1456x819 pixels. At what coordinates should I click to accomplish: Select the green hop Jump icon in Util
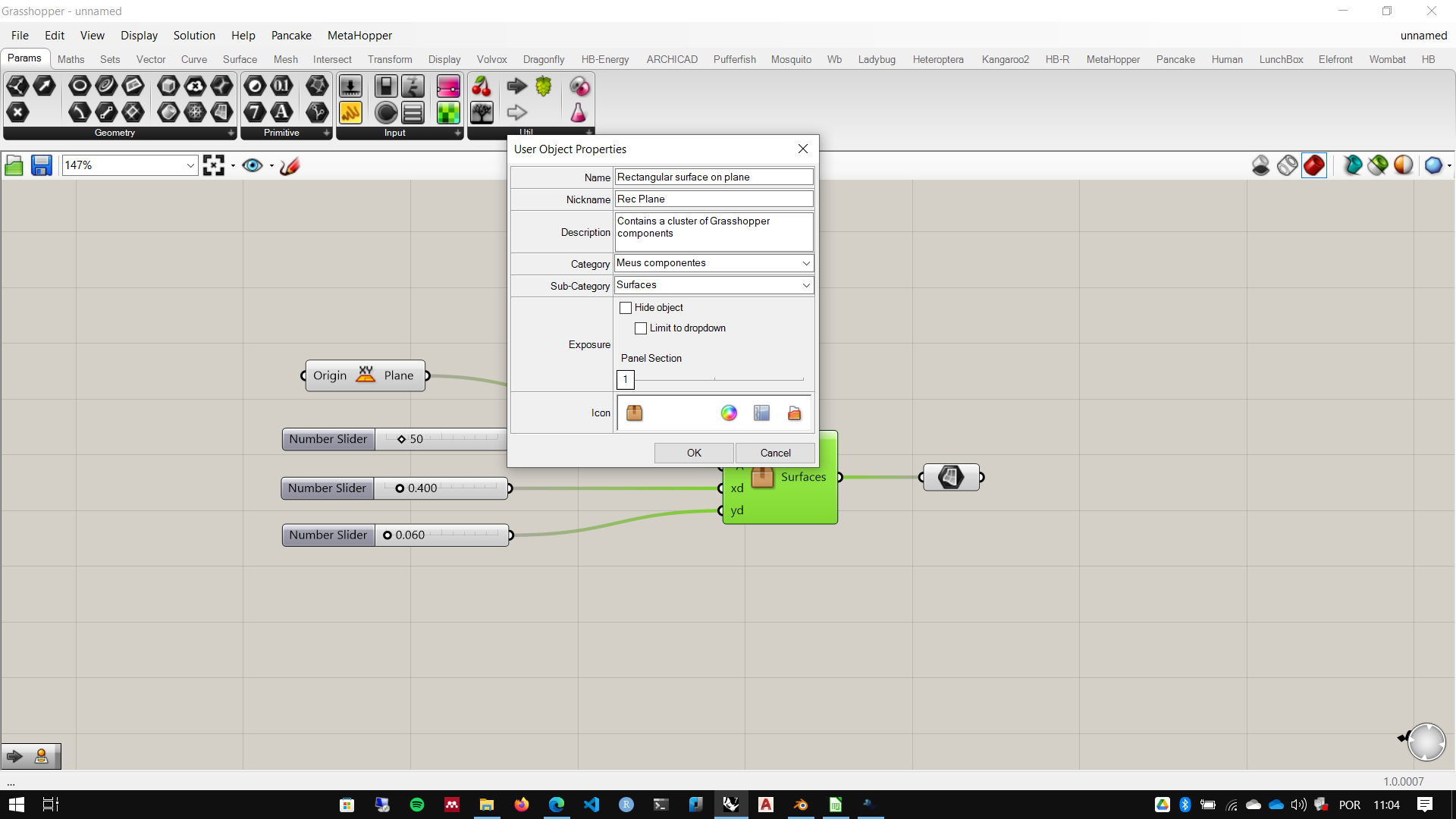click(544, 86)
